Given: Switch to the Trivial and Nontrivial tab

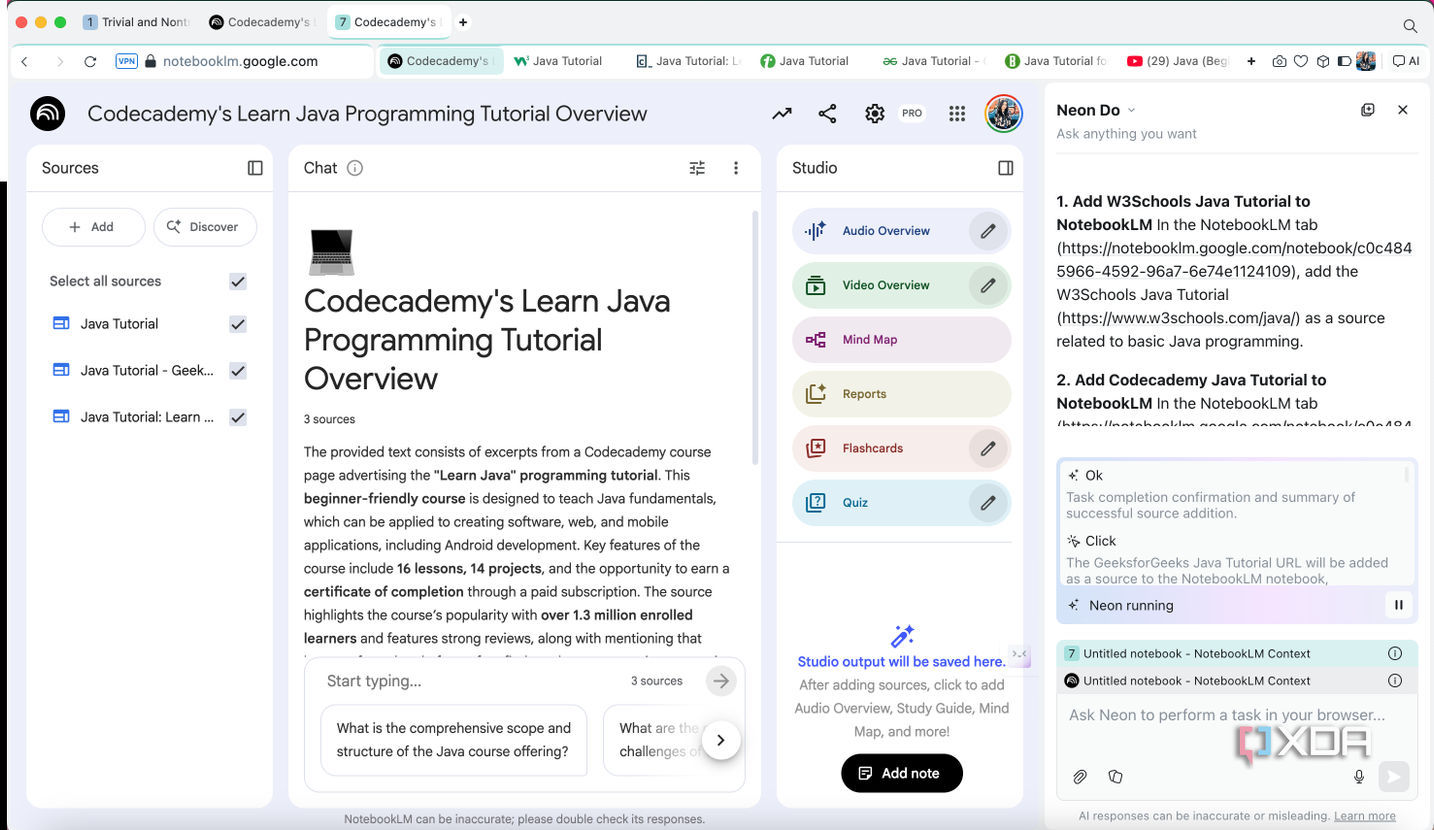Looking at the screenshot, I should tap(137, 22).
